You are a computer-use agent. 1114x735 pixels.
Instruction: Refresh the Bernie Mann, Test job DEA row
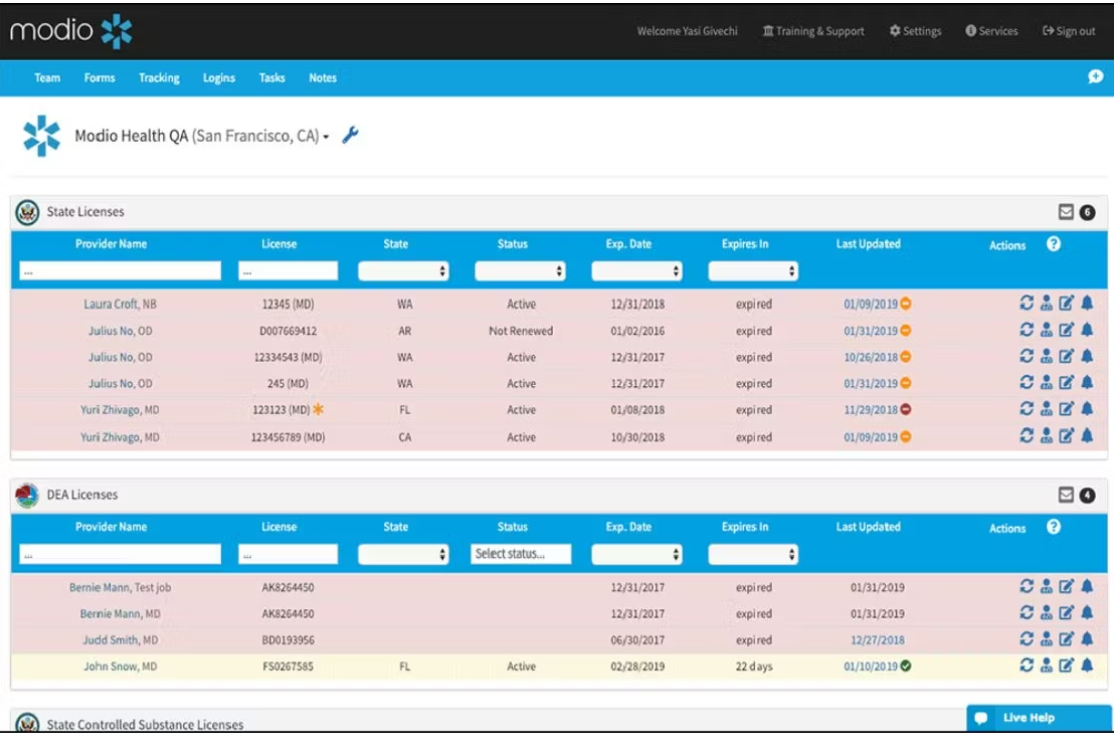pyautogui.click(x=1026, y=587)
